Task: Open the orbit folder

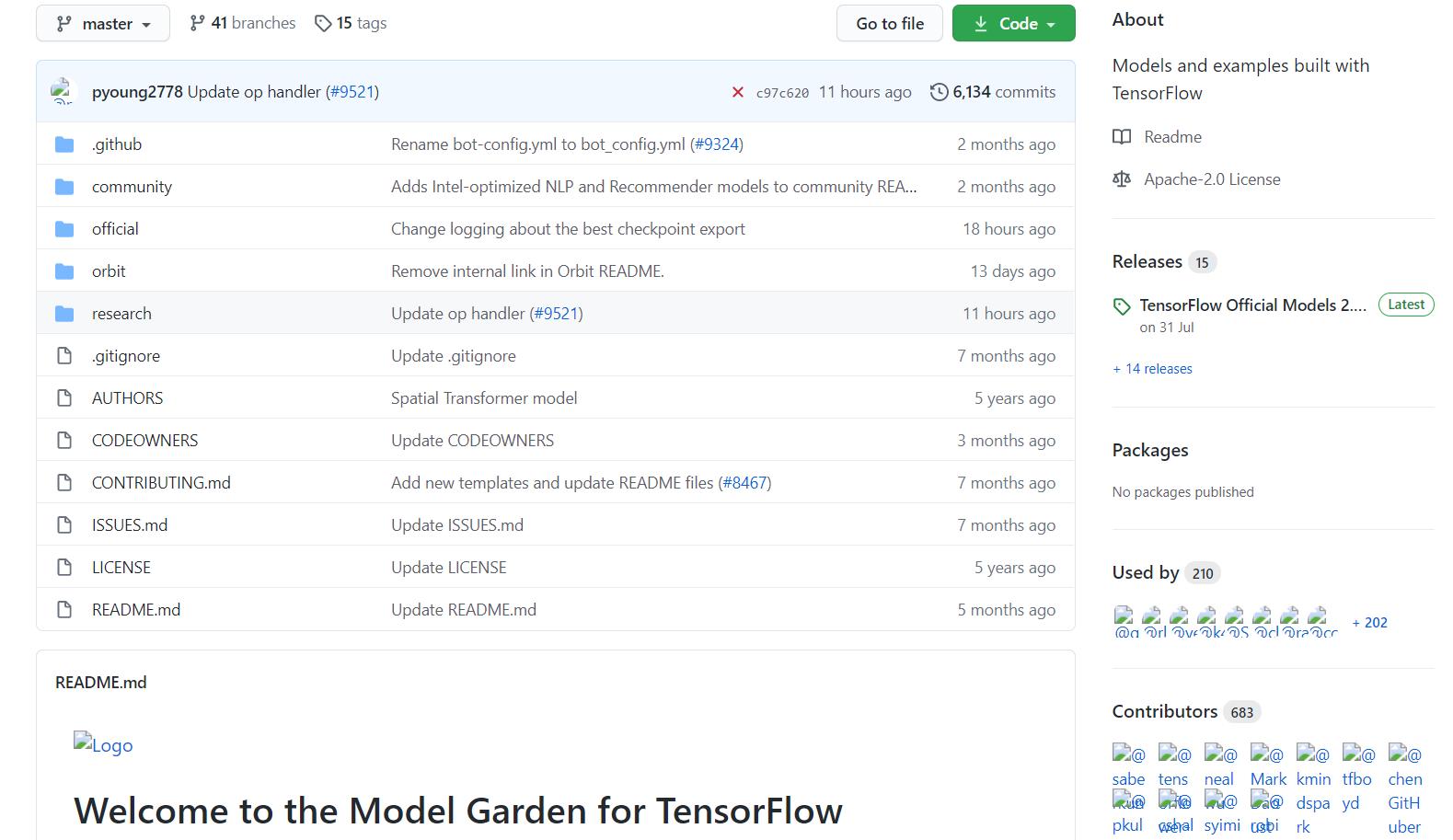Action: click(x=109, y=271)
